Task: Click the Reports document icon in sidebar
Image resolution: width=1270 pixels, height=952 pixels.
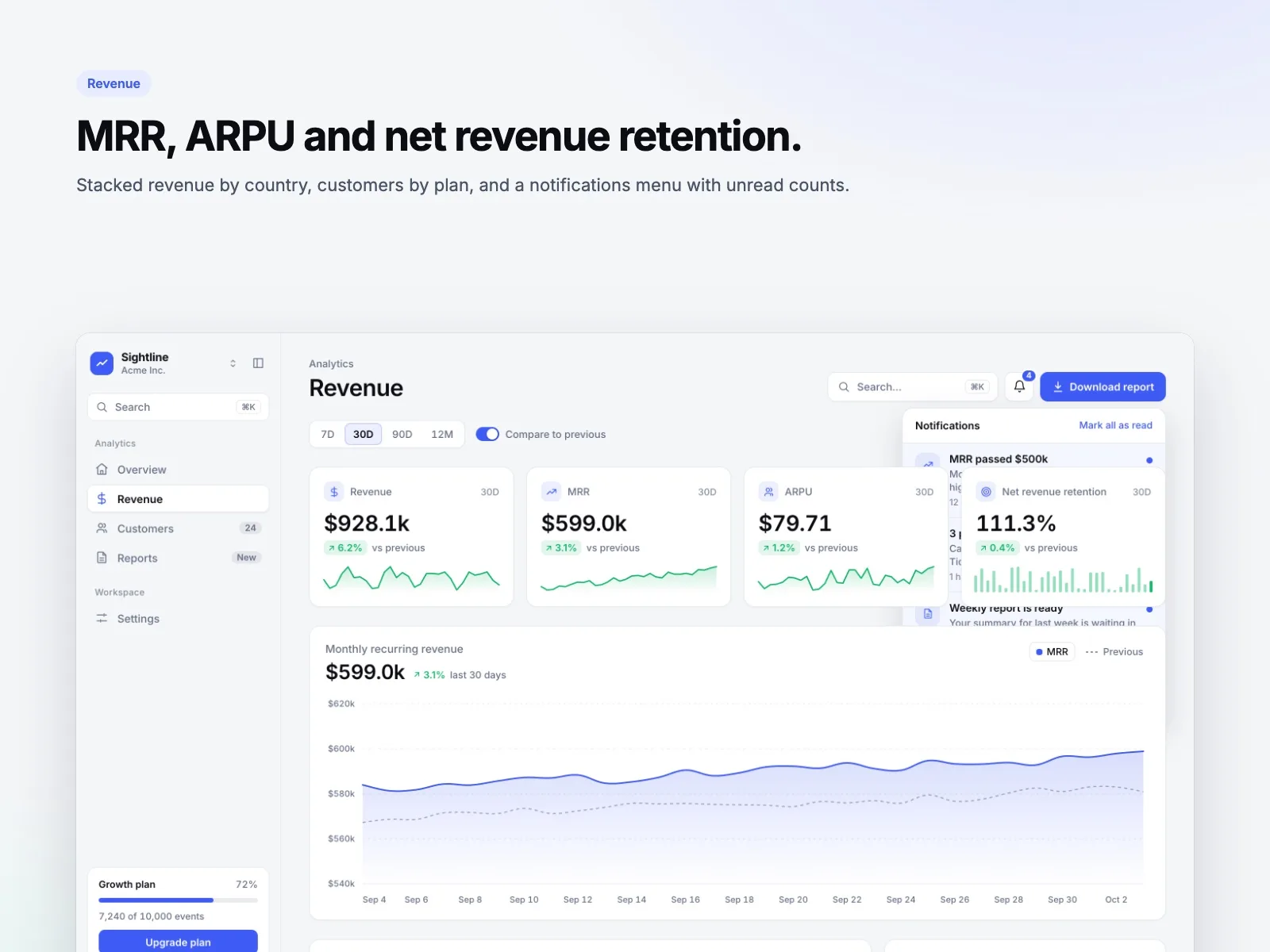Action: tap(102, 558)
